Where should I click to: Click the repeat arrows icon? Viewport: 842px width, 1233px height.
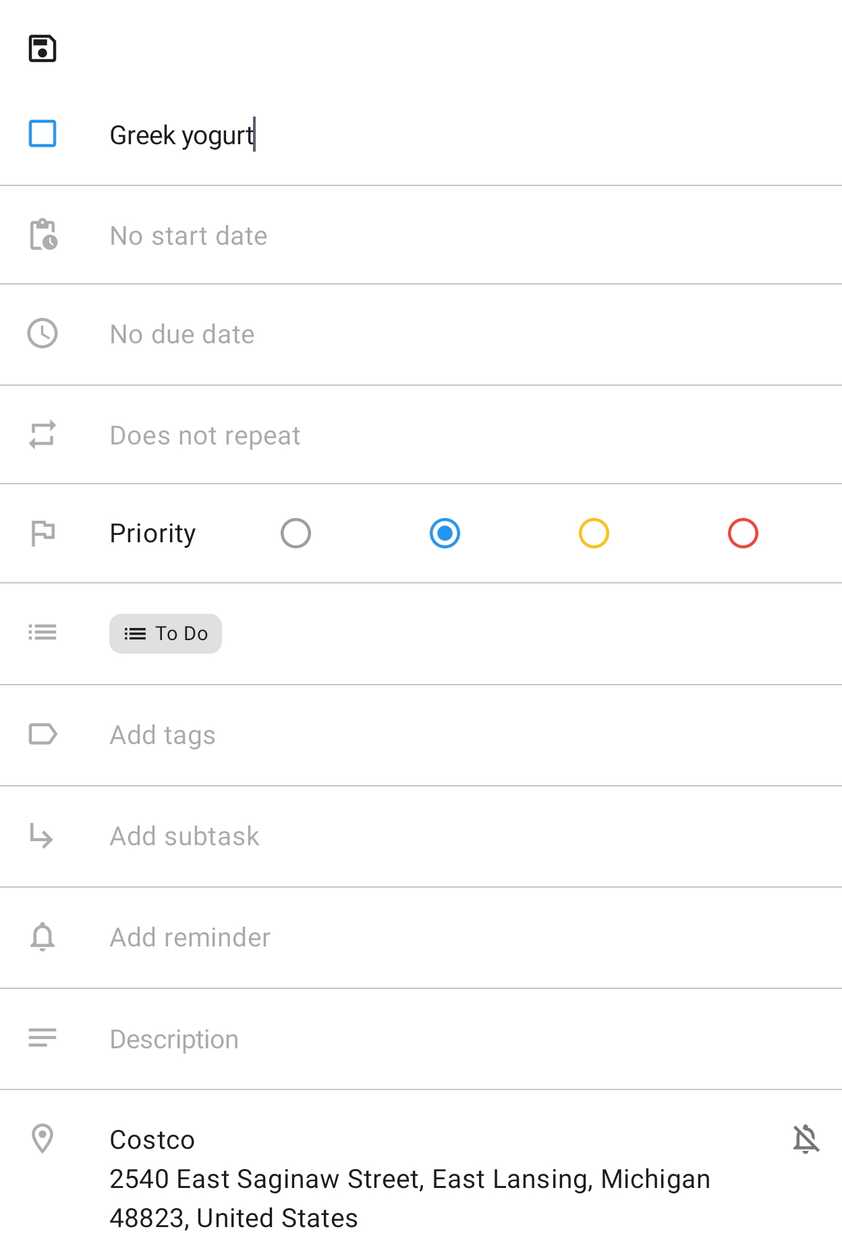pyautogui.click(x=42, y=435)
